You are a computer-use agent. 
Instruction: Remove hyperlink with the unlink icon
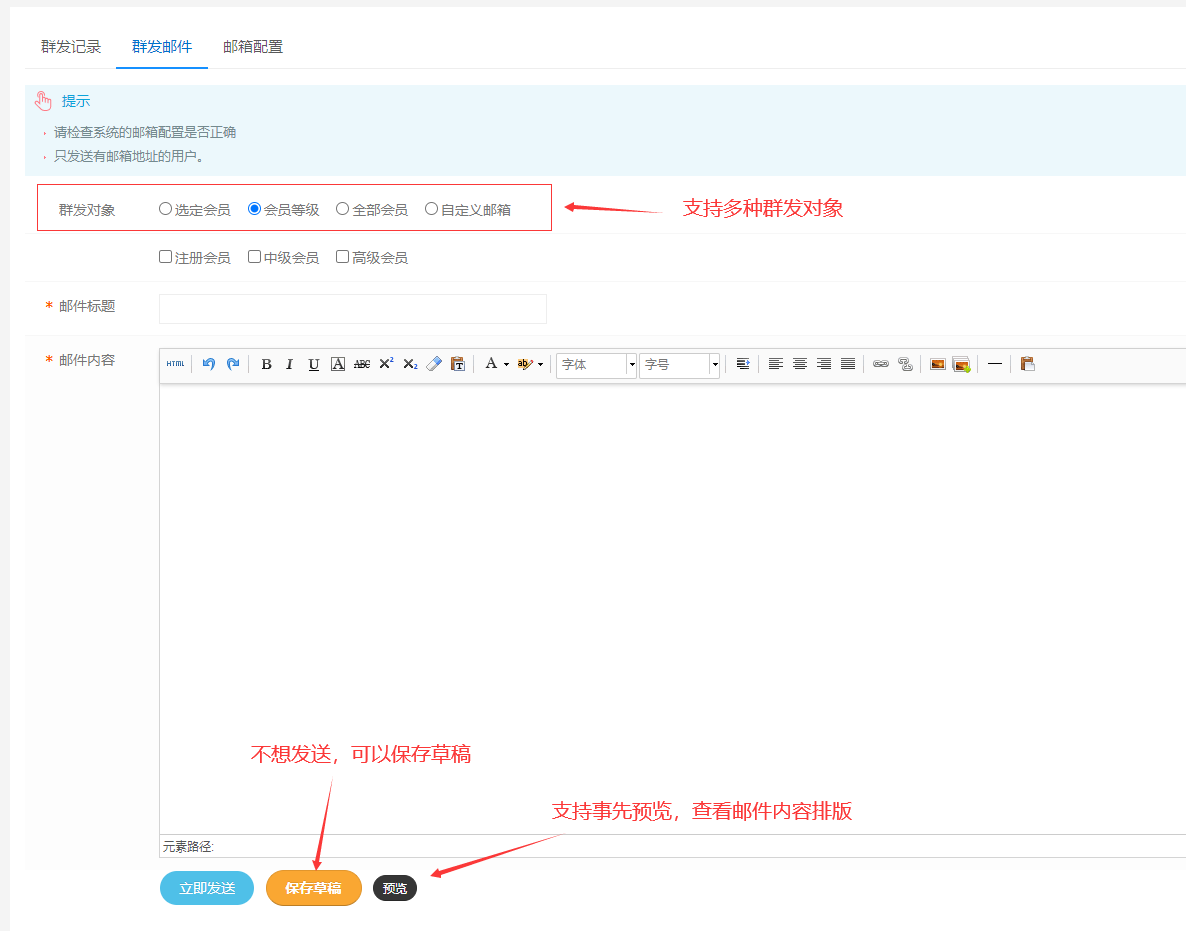(x=905, y=365)
